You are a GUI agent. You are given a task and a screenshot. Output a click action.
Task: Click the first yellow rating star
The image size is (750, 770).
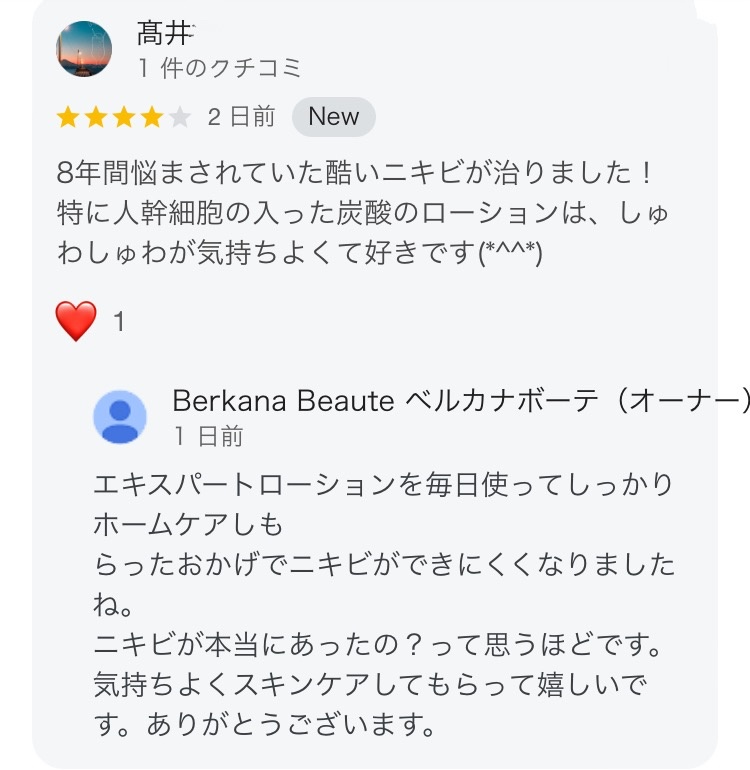68,118
